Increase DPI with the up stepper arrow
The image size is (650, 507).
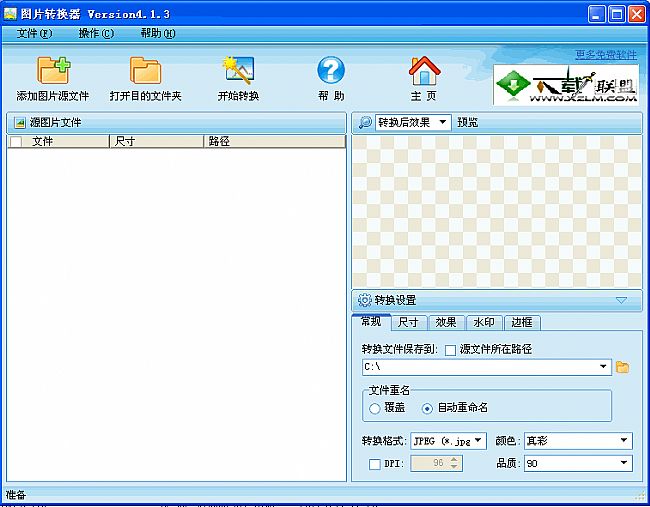coord(454,459)
